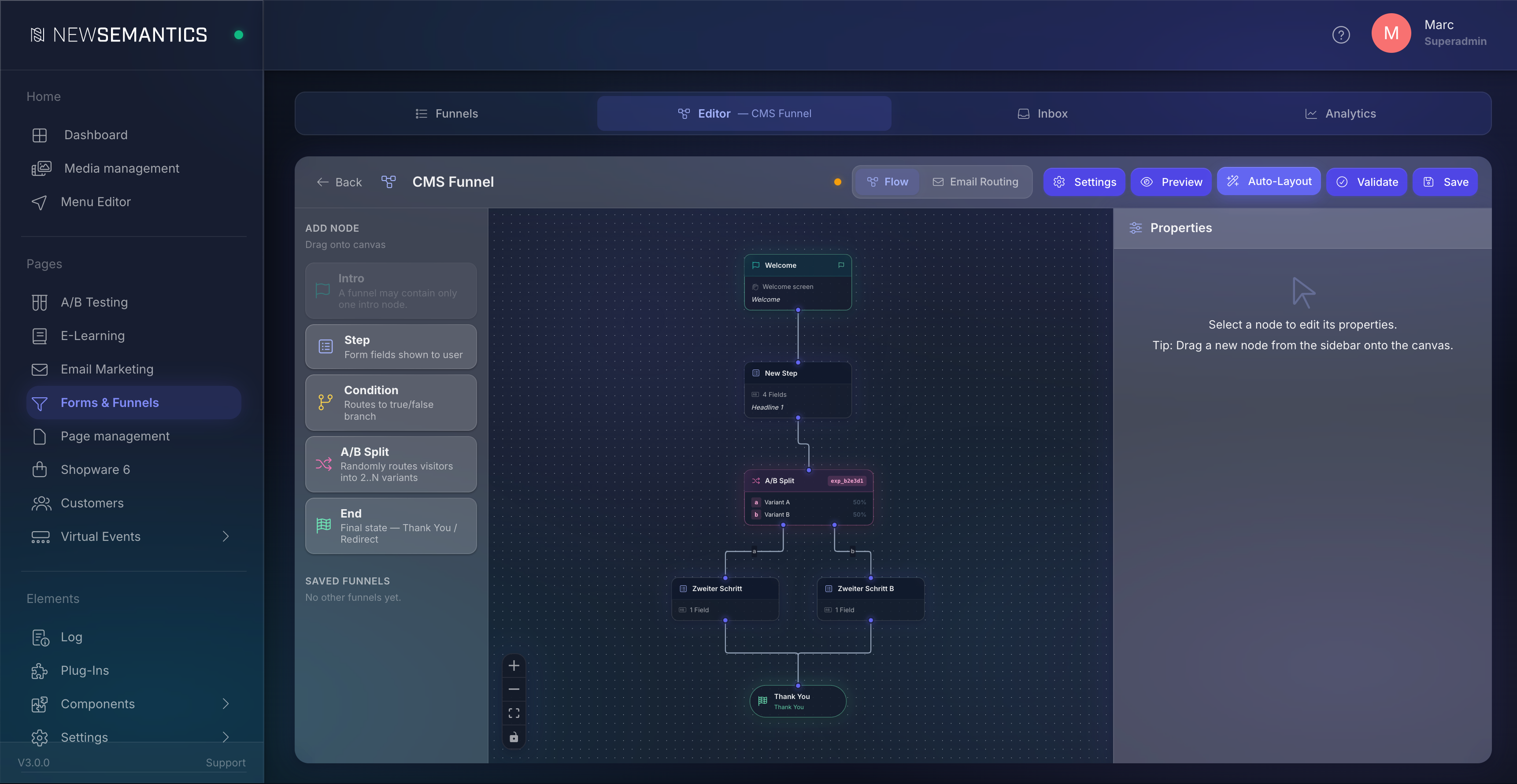
Task: Toggle canvas lock icon
Action: tap(514, 737)
